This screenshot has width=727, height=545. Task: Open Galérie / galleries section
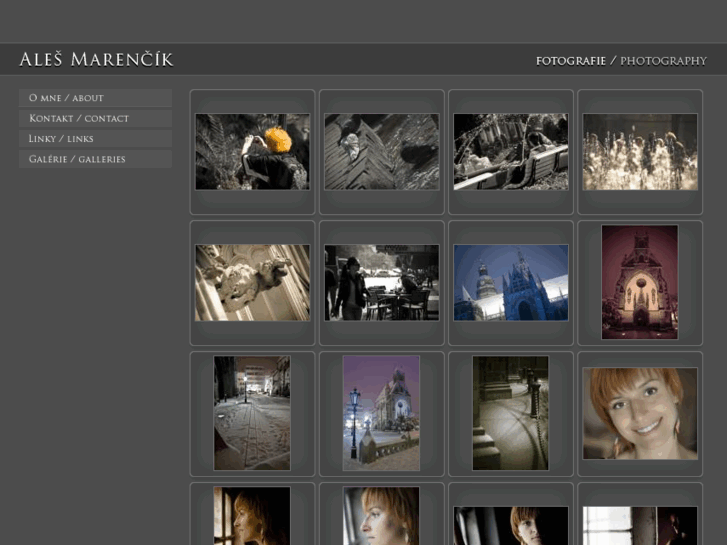[x=96, y=159]
